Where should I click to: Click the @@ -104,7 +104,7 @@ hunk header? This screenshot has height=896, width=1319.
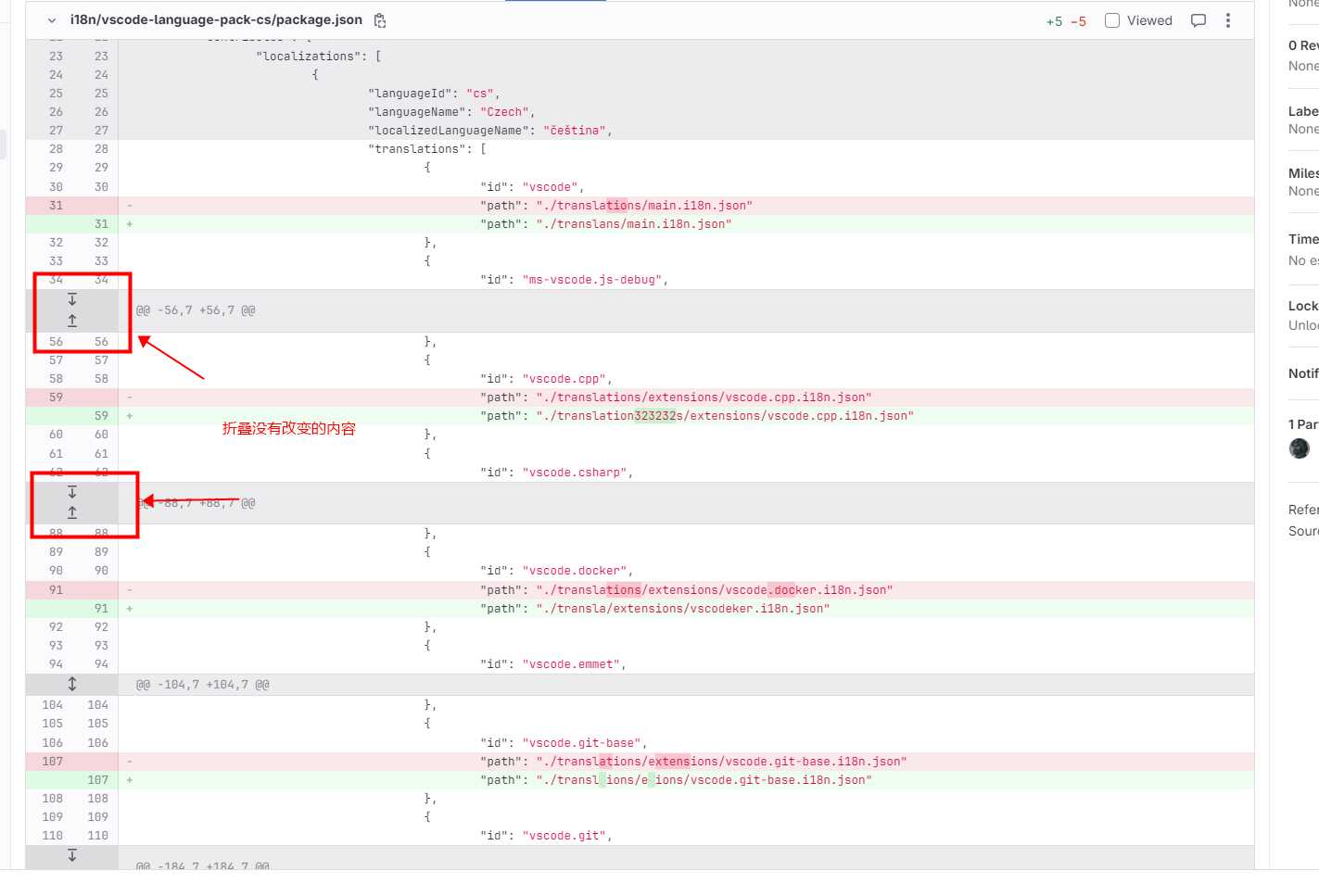203,685
